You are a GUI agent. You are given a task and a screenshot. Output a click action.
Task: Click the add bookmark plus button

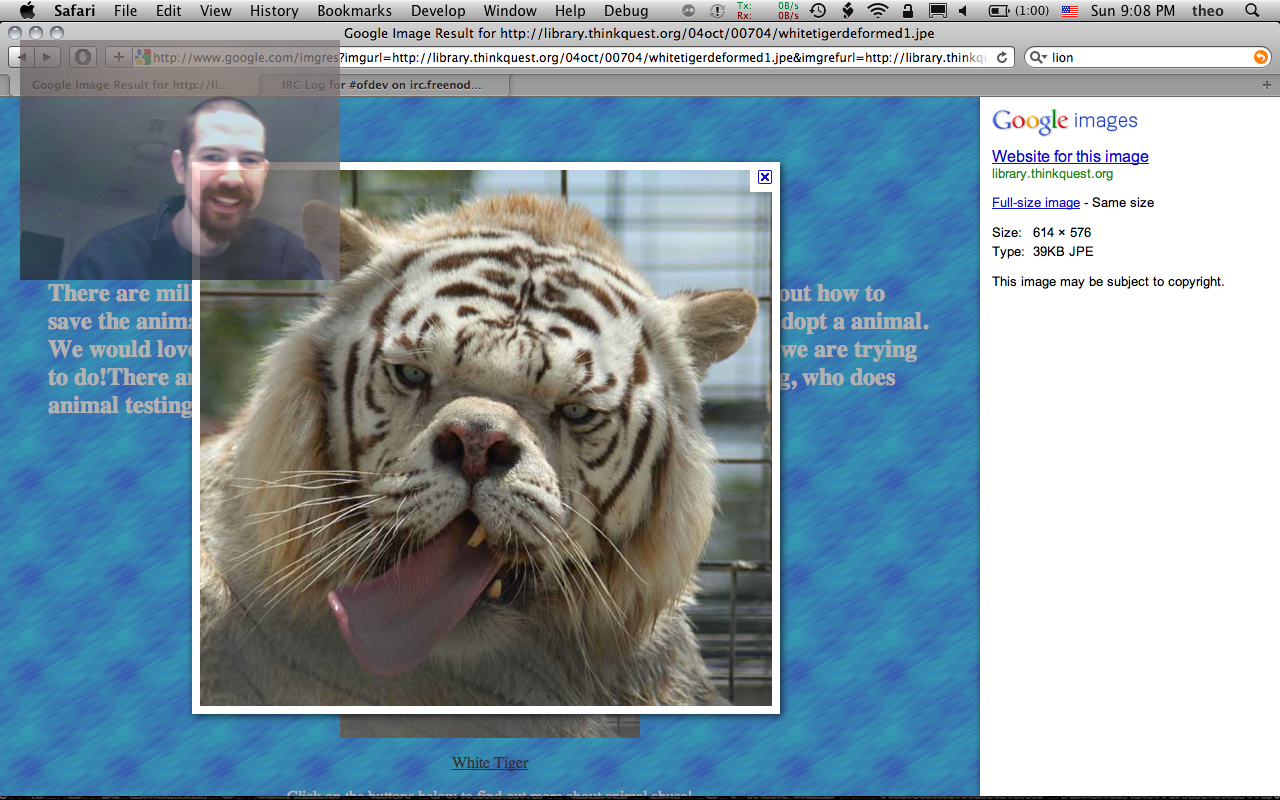pos(118,58)
